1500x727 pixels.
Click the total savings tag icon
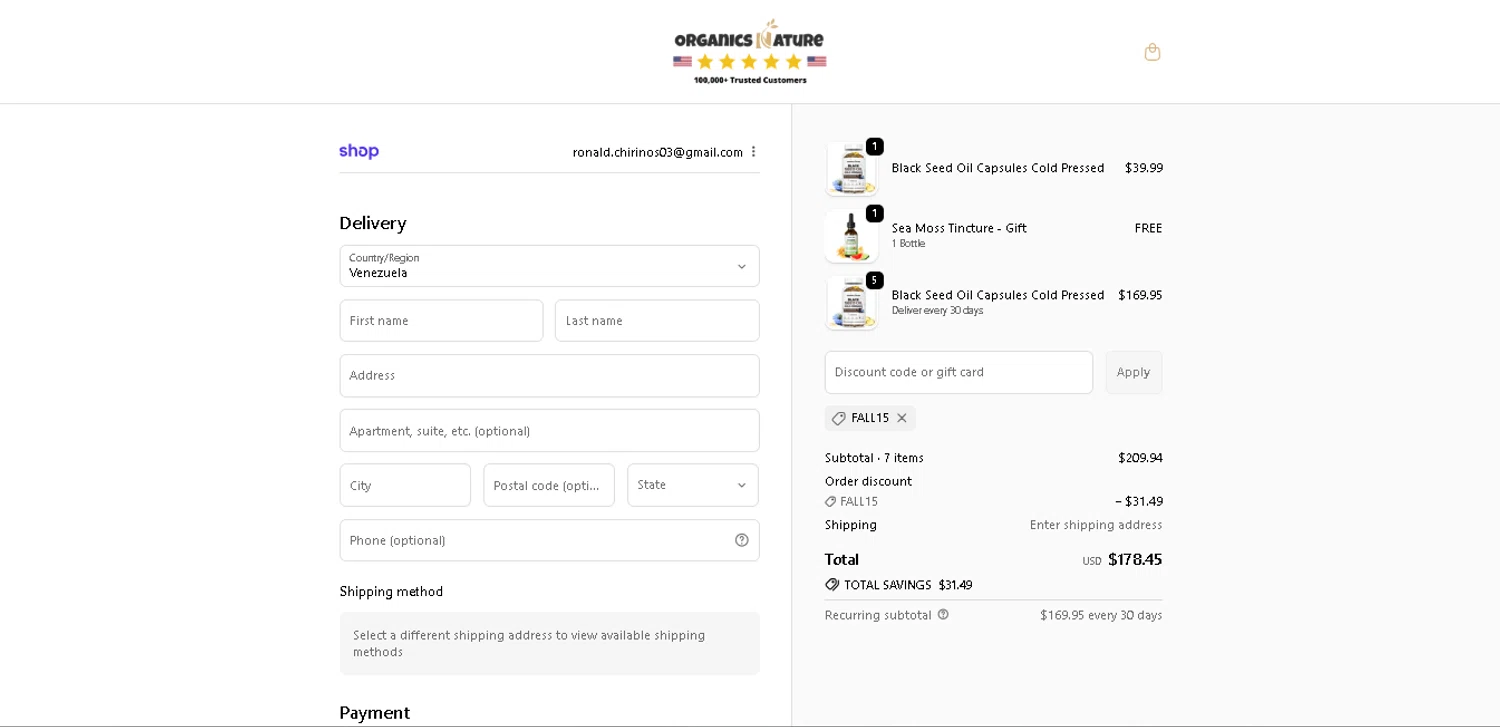pyautogui.click(x=832, y=585)
